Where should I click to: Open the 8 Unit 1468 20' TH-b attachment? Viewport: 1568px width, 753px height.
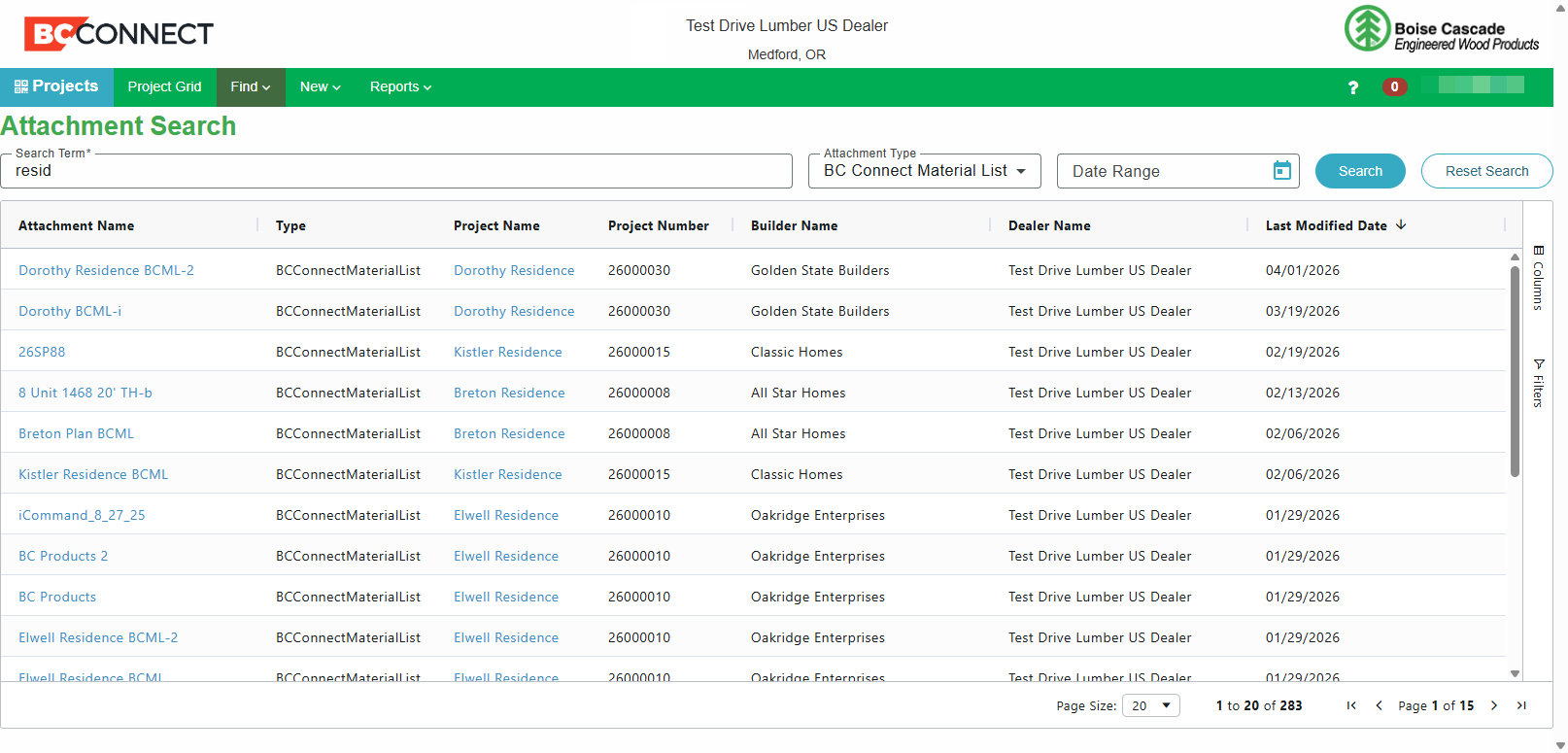pos(85,393)
